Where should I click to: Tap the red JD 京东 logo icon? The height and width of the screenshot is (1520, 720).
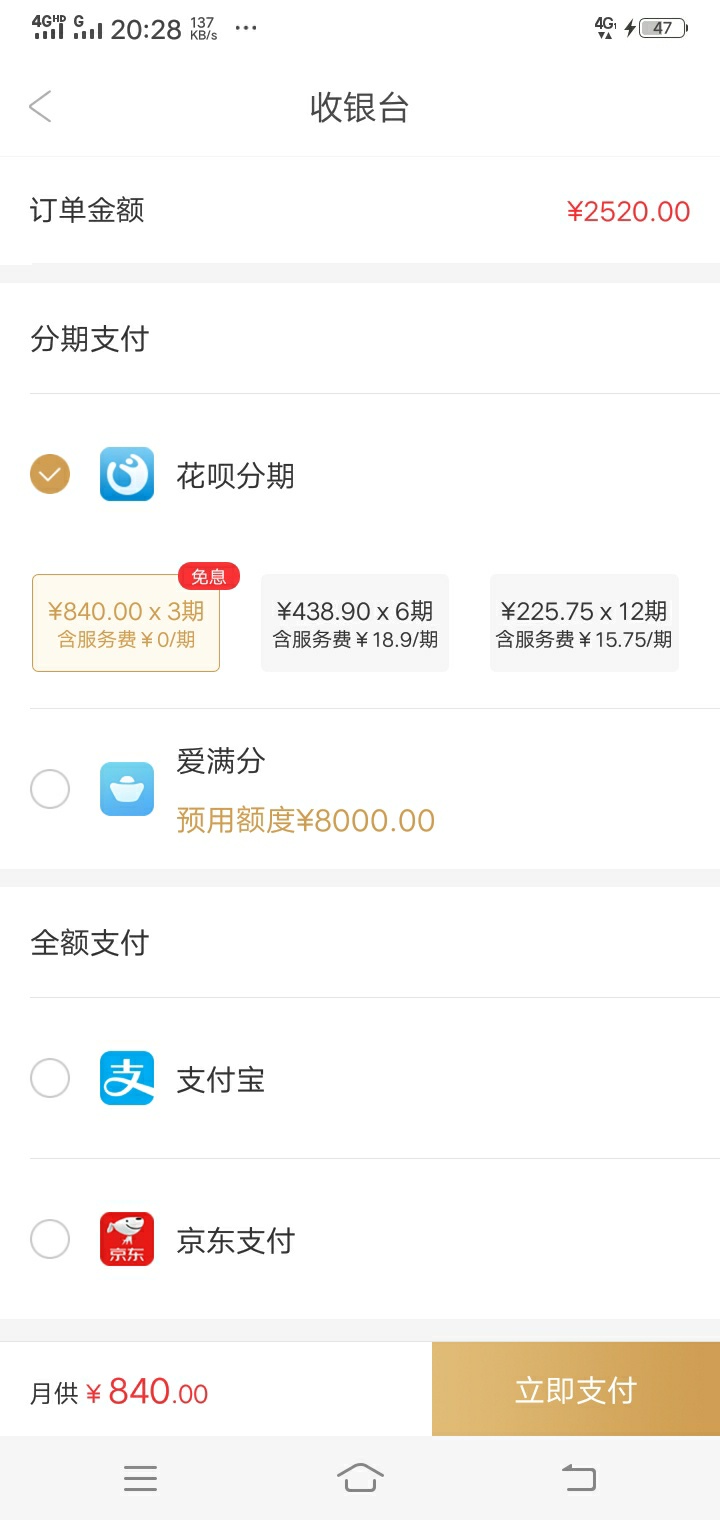click(127, 1239)
